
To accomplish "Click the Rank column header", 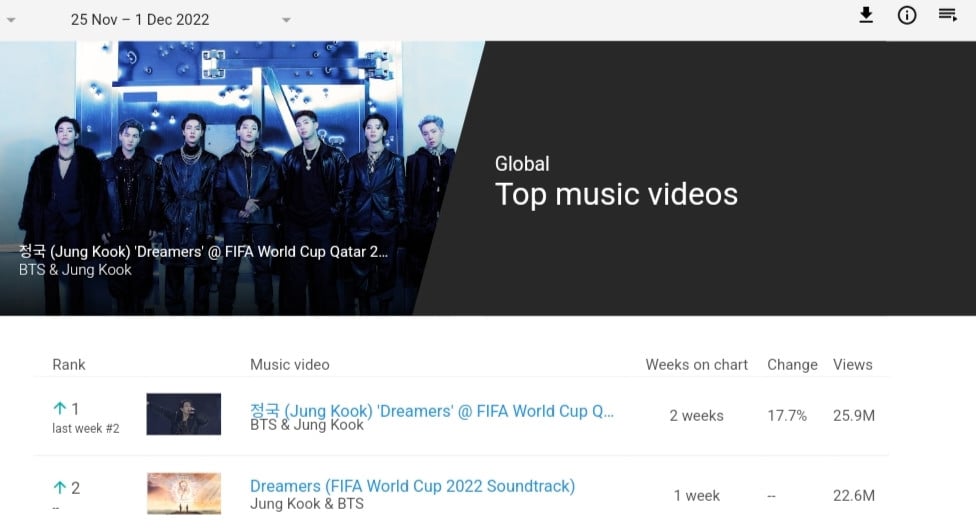I will (68, 365).
